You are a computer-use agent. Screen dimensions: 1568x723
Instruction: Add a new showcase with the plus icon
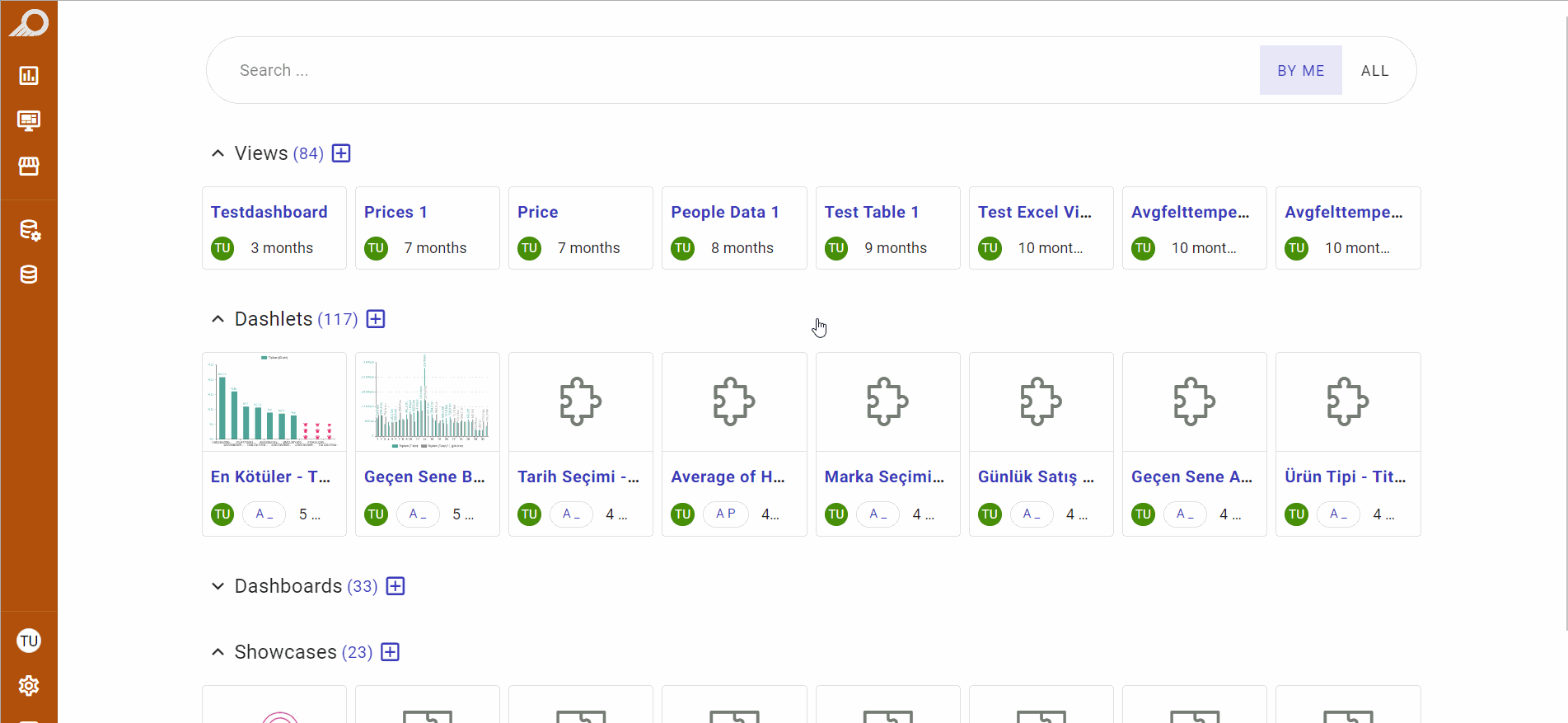tap(391, 652)
